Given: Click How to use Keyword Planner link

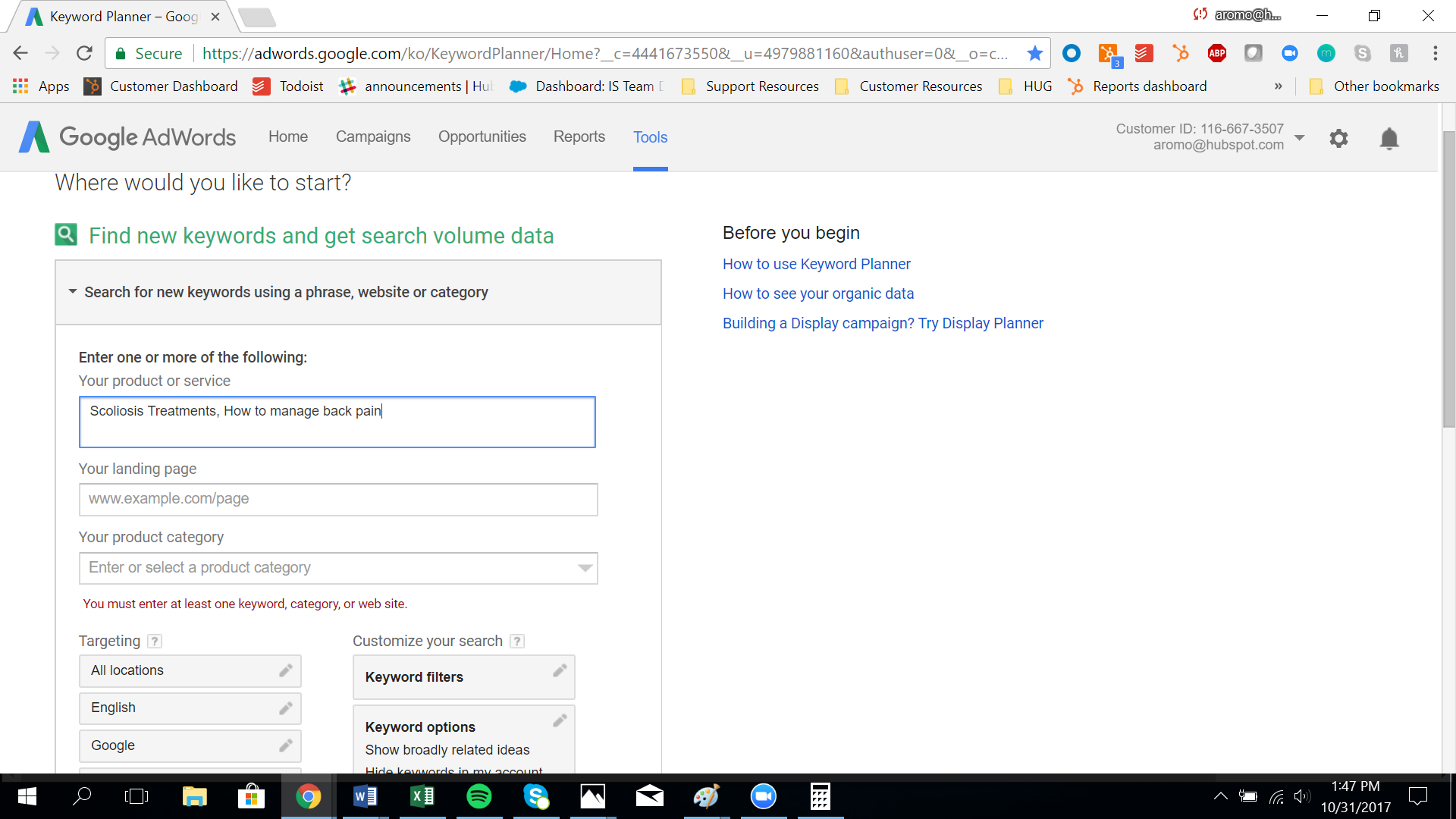Looking at the screenshot, I should pyautogui.click(x=816, y=263).
